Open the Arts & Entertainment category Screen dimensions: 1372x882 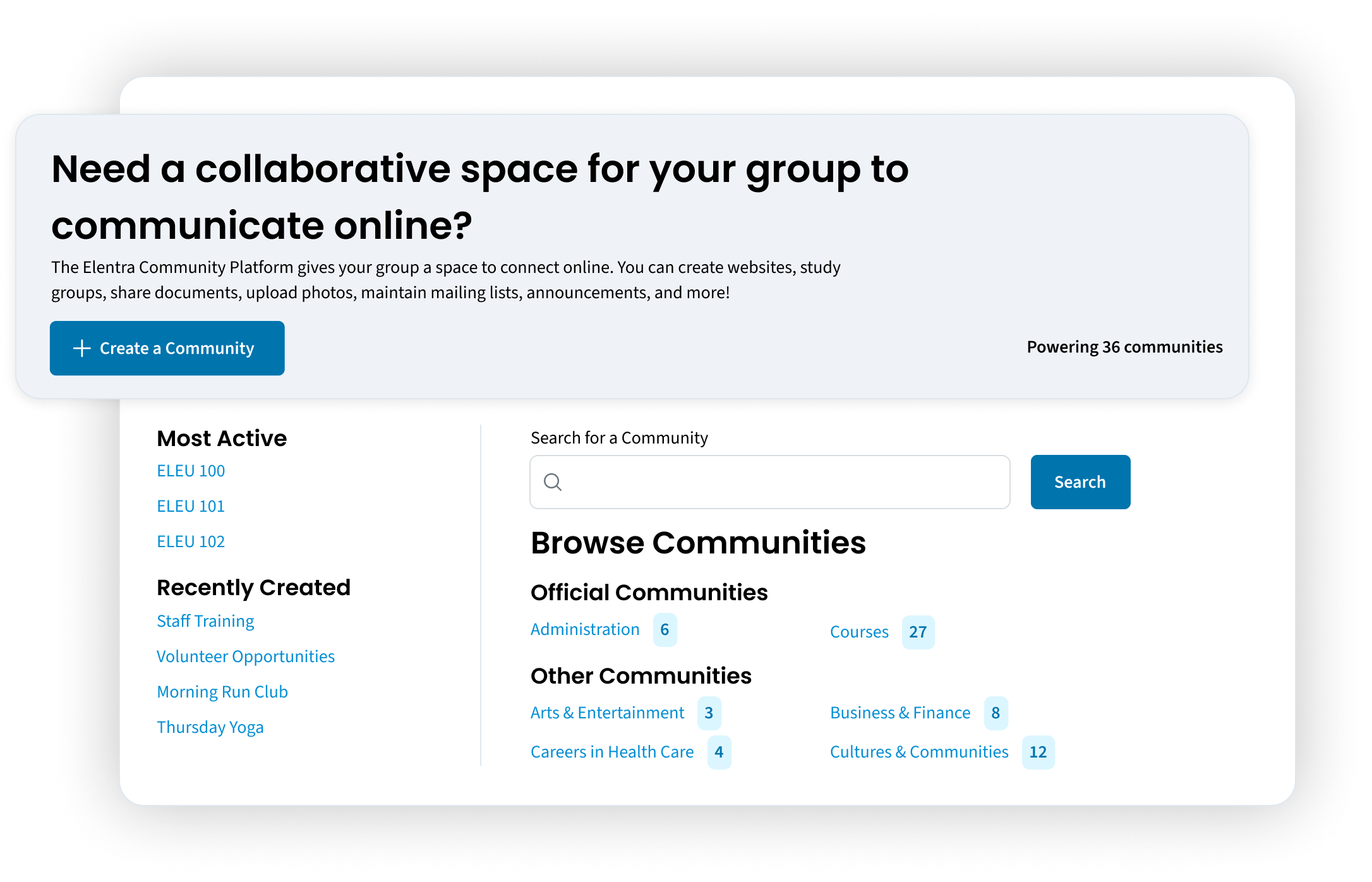click(x=607, y=713)
